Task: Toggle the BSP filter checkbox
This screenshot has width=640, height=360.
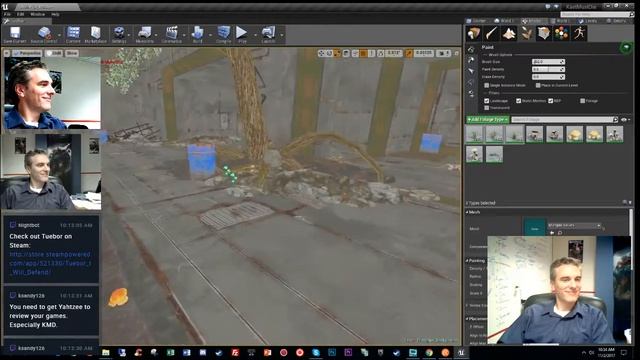Action: click(x=551, y=100)
